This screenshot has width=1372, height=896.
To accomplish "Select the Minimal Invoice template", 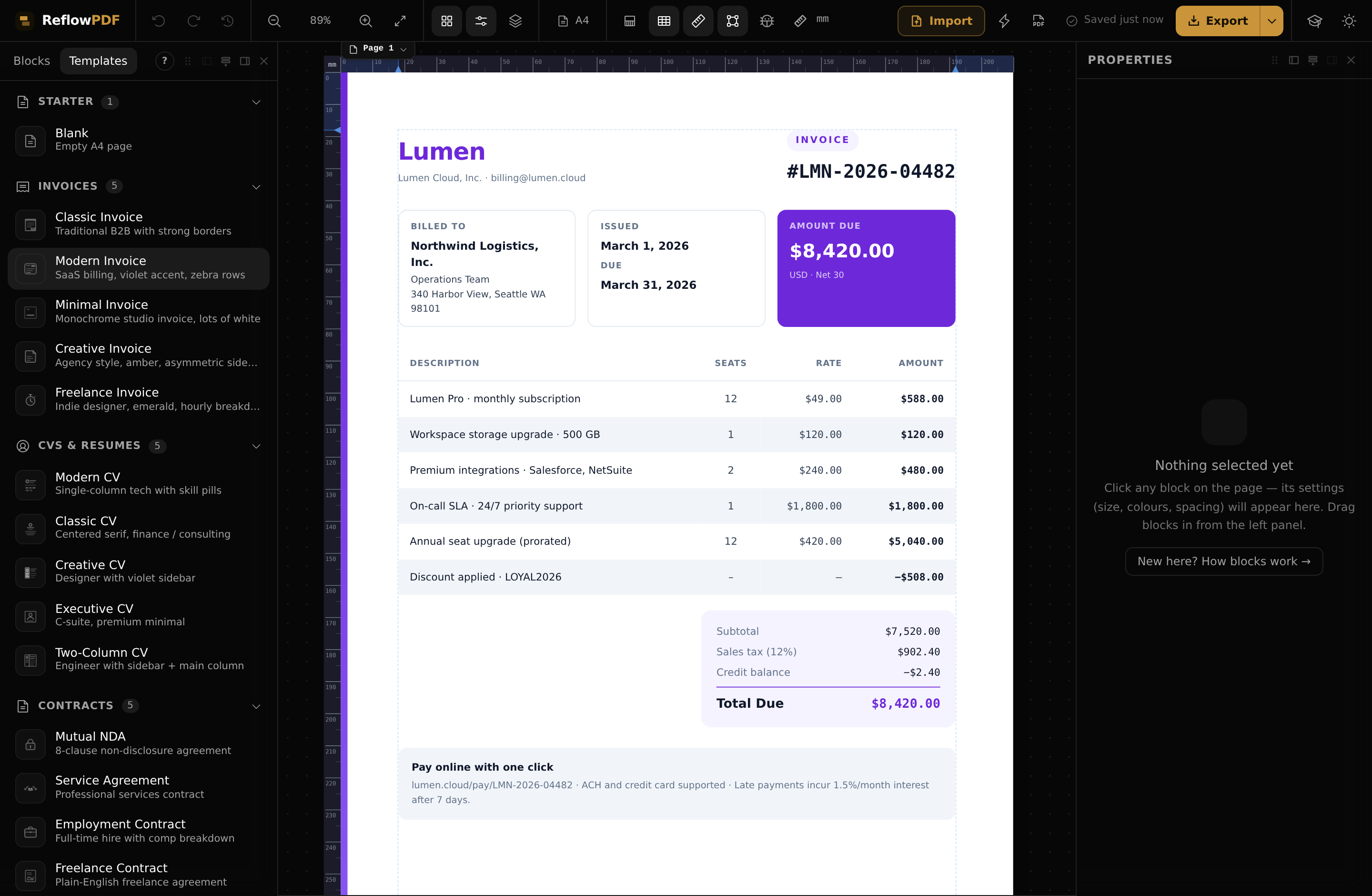I will [x=138, y=312].
